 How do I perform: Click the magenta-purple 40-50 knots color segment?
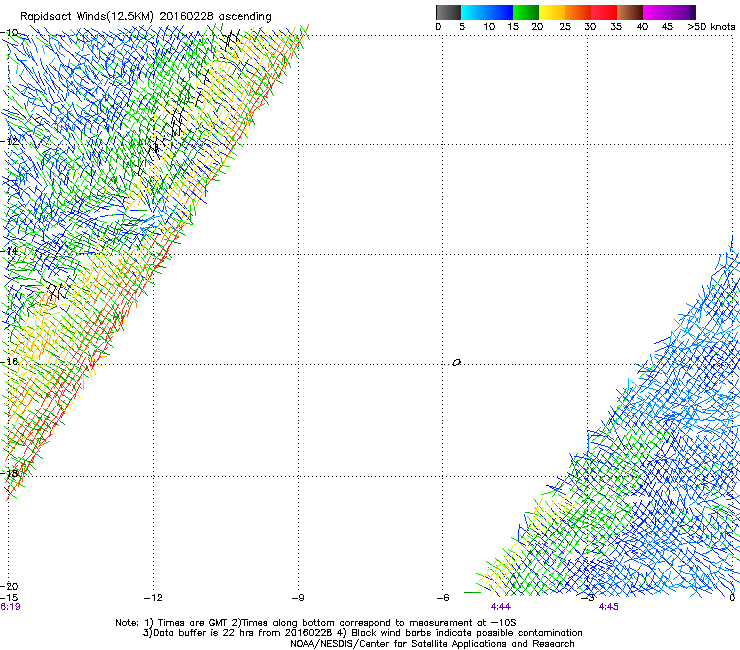coord(669,12)
